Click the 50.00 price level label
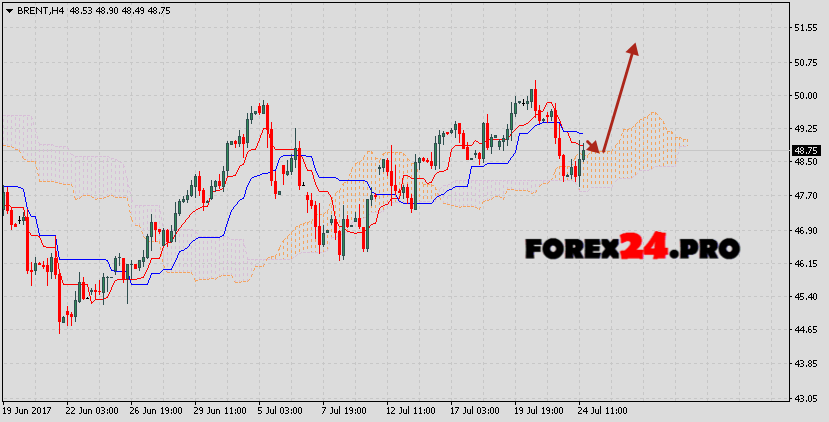Viewport: 829px width, 422px height. click(805, 96)
